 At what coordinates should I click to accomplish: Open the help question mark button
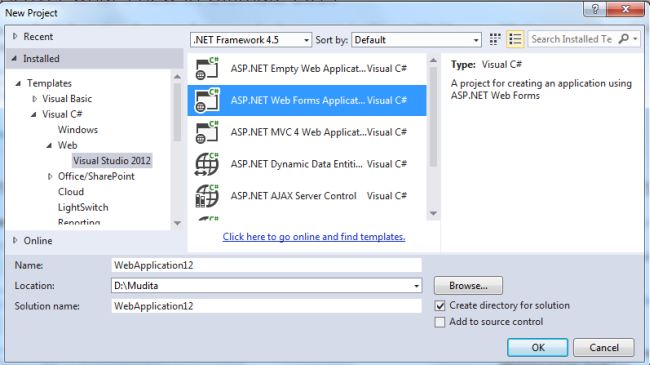pyautogui.click(x=595, y=9)
